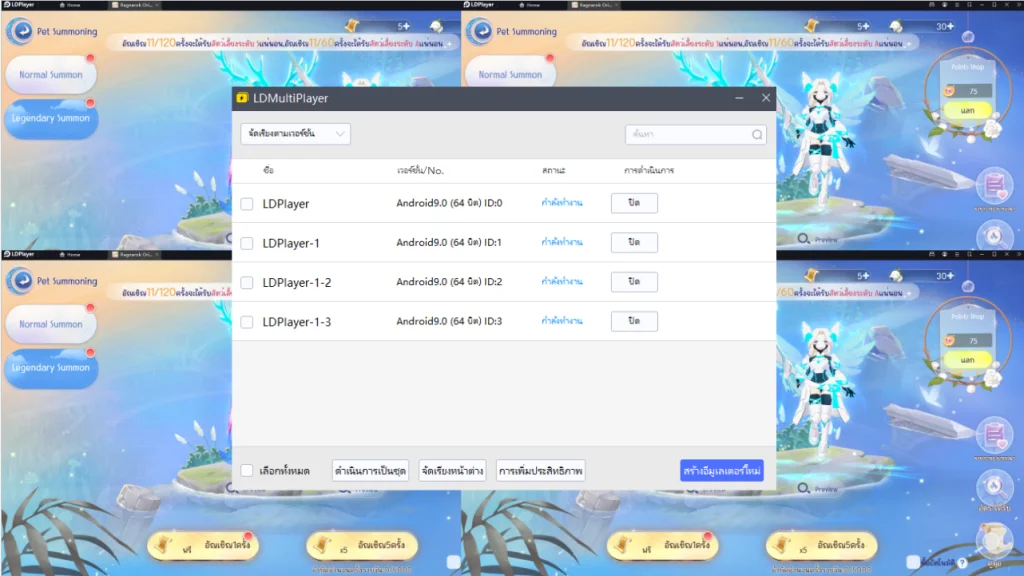Click running status link for LDPlayer-1
Screen dimensions: 1024x576
point(562,242)
